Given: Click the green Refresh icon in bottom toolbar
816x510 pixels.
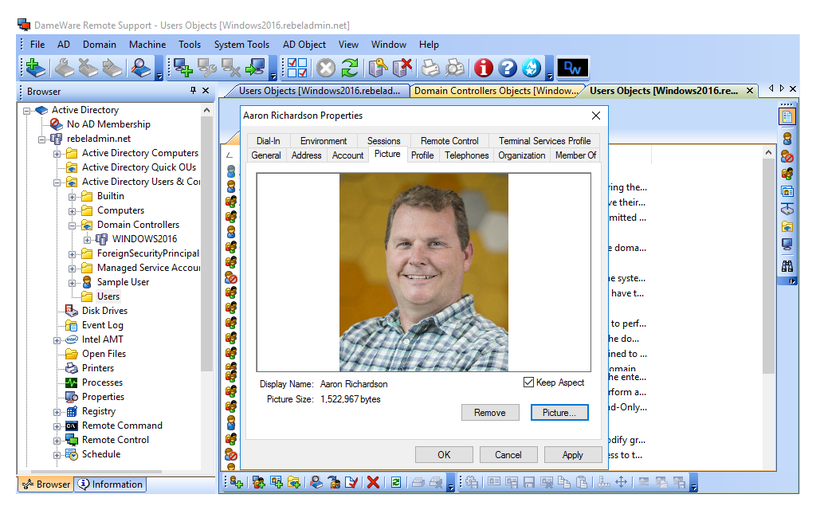Looking at the screenshot, I should [396, 482].
